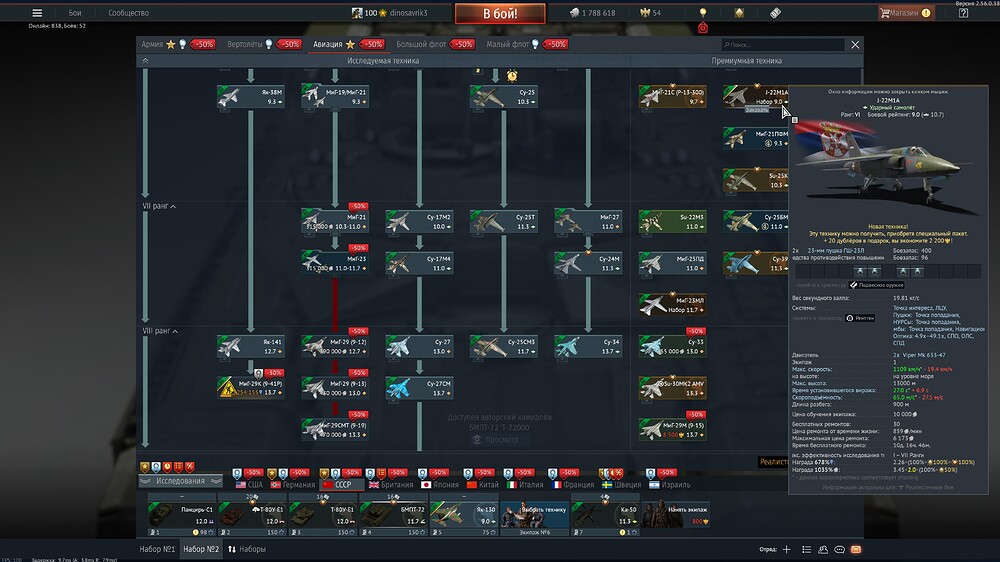
Task: Click Заказать button under J-22M1A
Action: pyautogui.click(x=757, y=110)
